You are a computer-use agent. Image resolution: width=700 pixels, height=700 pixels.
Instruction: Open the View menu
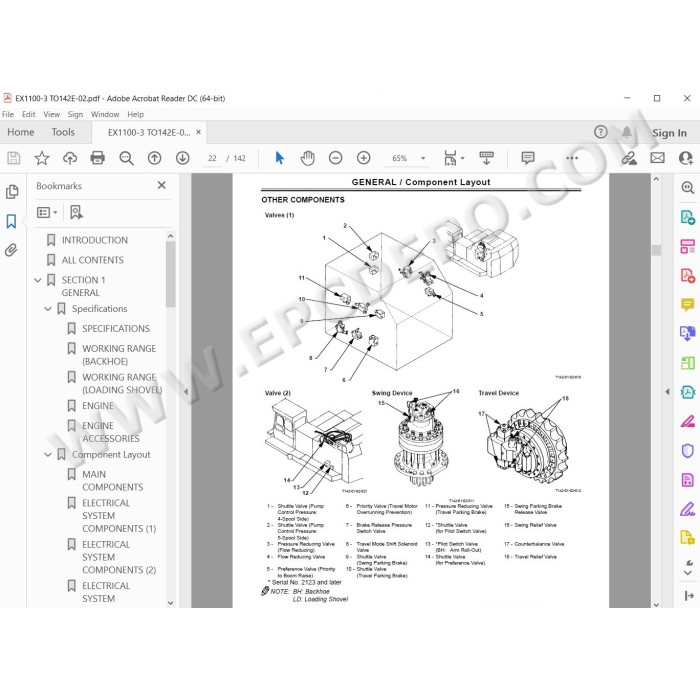coord(51,114)
